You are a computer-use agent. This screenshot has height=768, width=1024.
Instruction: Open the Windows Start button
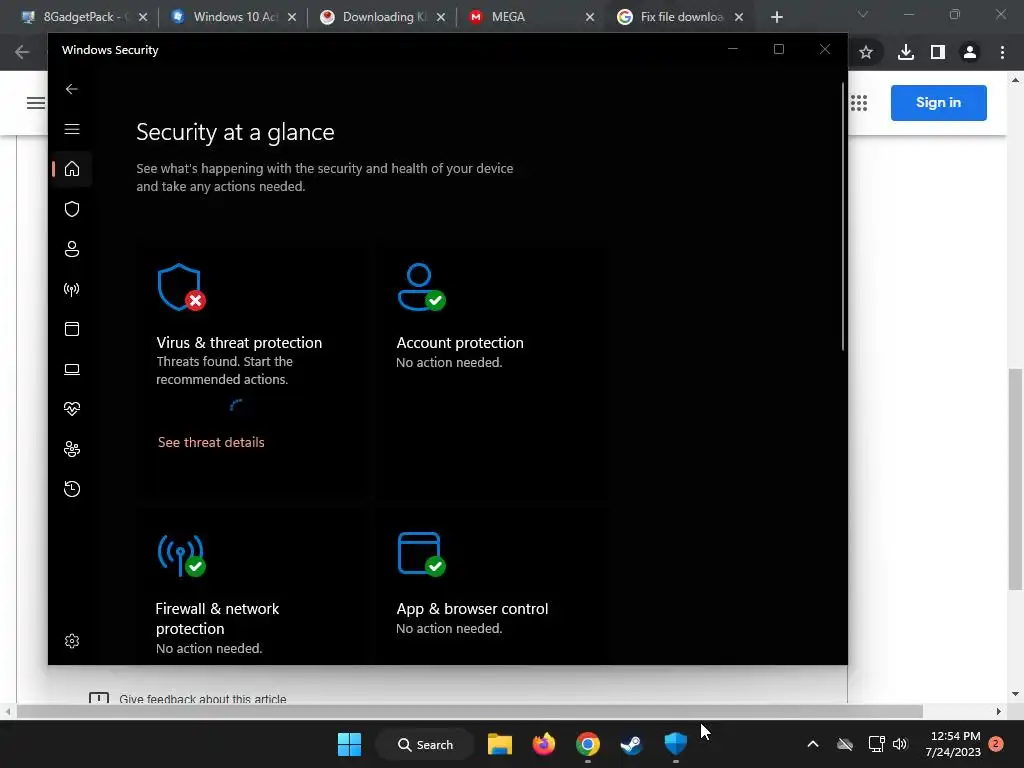click(x=349, y=744)
